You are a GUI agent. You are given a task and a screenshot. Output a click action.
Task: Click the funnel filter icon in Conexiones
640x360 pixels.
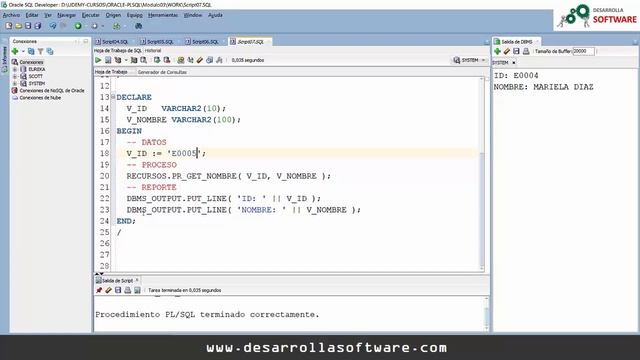pos(40,51)
